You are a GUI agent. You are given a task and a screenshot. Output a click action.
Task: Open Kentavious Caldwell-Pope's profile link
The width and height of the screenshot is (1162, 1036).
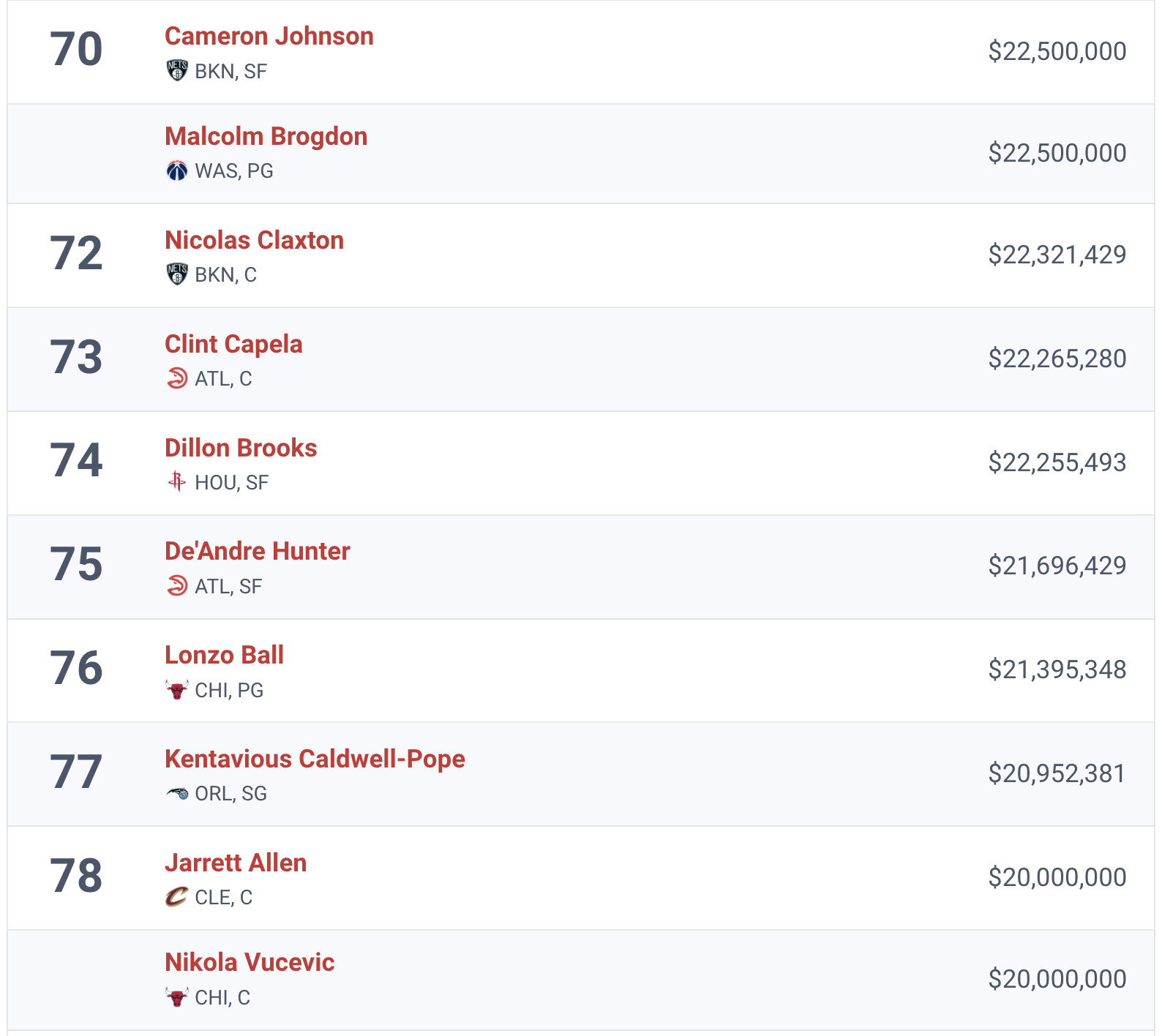(315, 759)
